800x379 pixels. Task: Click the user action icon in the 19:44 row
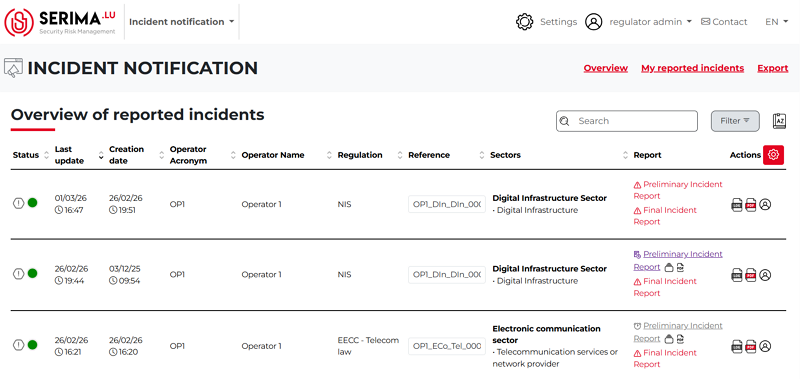pos(765,274)
